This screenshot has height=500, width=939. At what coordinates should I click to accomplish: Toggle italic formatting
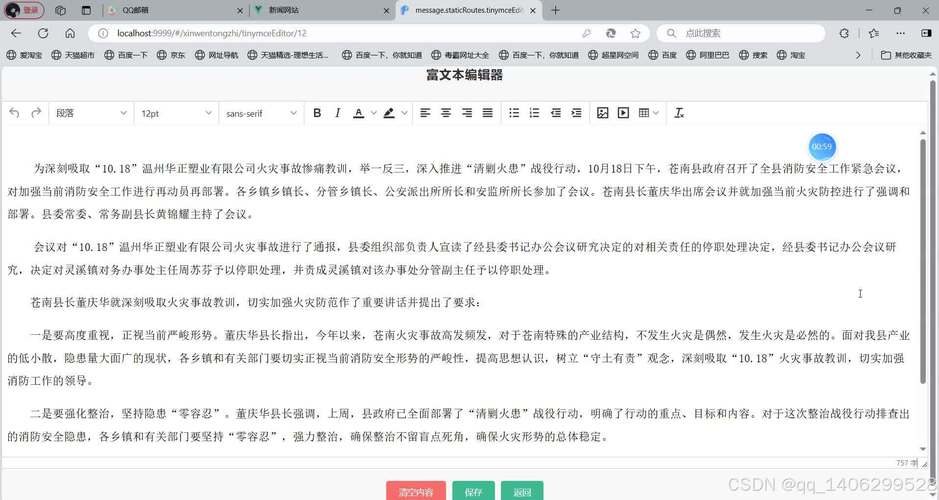(337, 113)
